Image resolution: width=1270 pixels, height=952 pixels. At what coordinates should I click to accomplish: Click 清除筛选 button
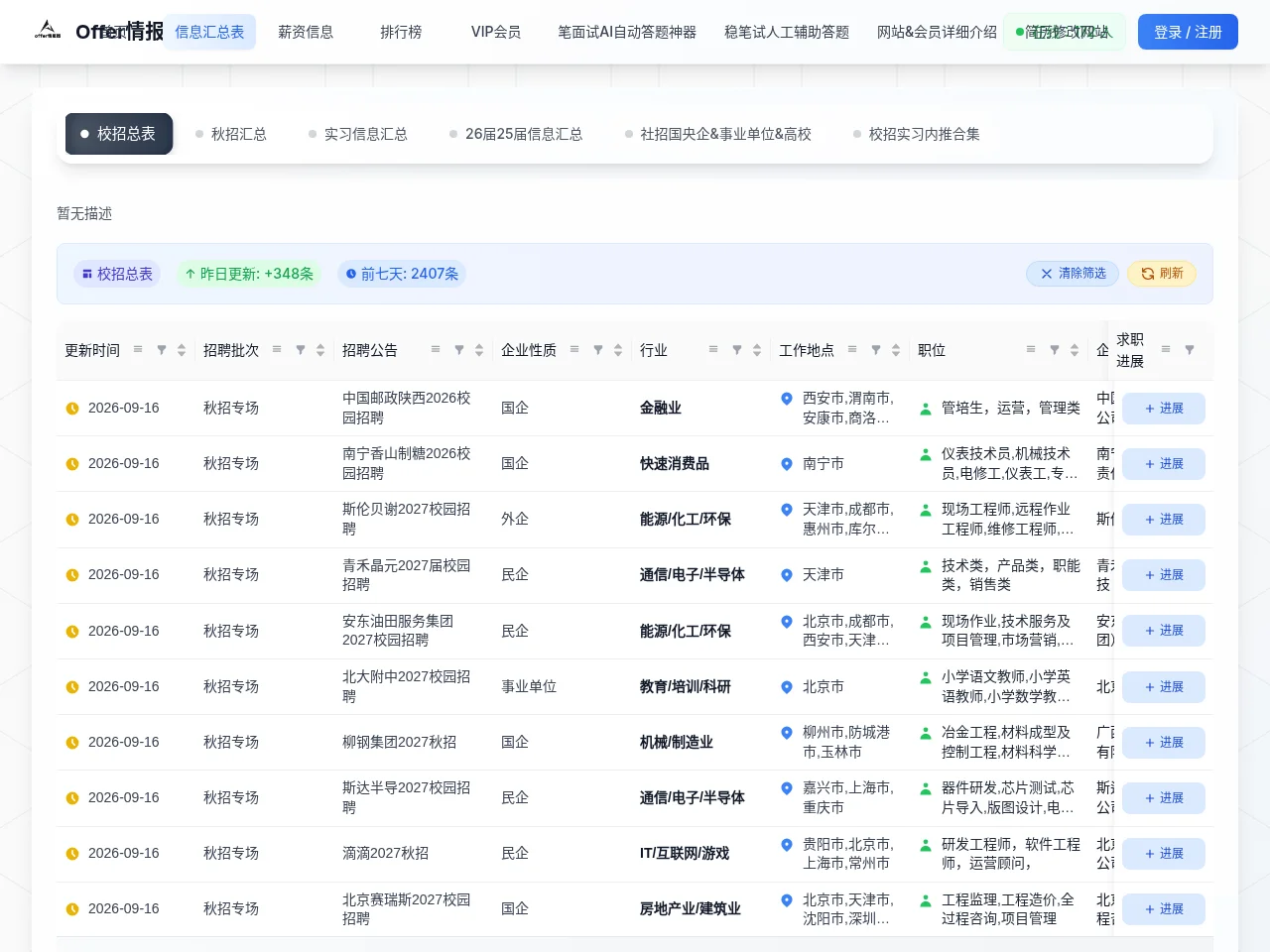tap(1073, 274)
